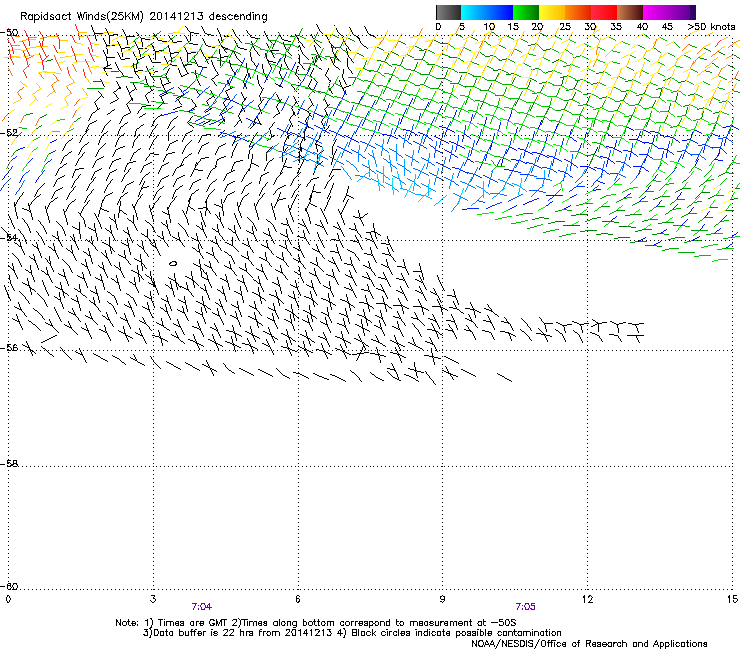740x650 pixels.
Task: Click the '-56' latitude axis label
Action: [x=9, y=347]
